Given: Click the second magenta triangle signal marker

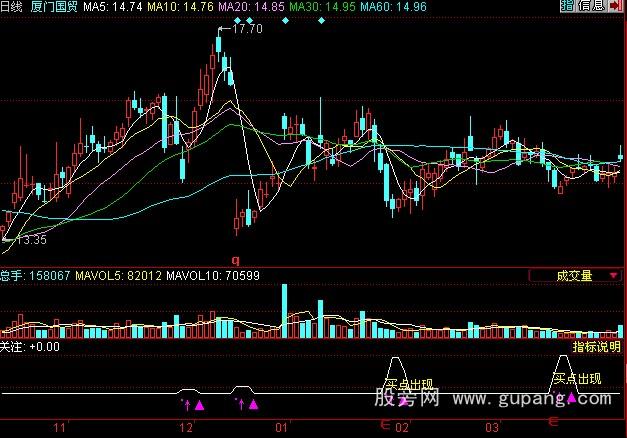Looking at the screenshot, I should click(253, 405).
